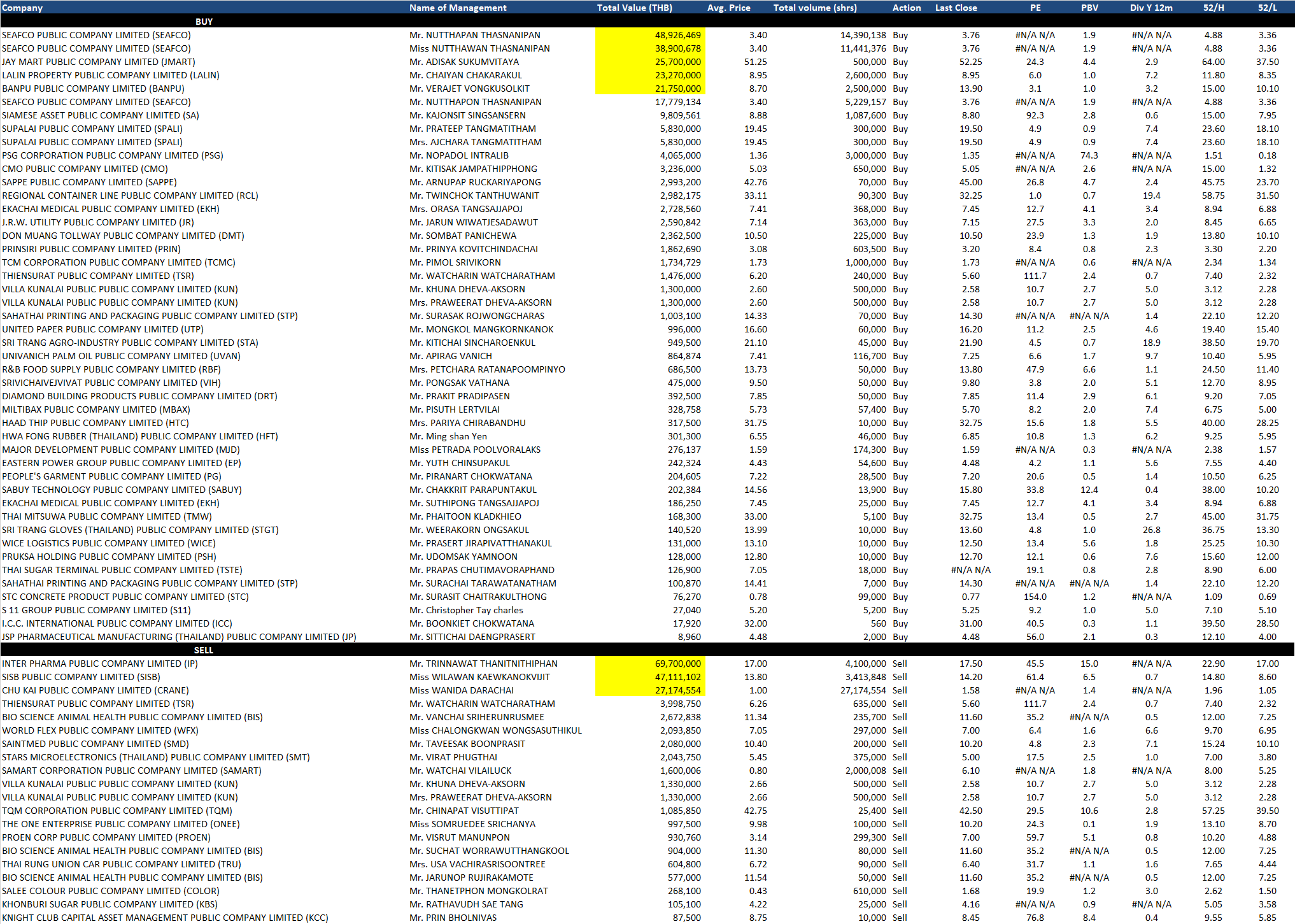This screenshot has height=924, width=1295.
Task: Click the Total volume (shrs) header
Action: tap(815, 8)
